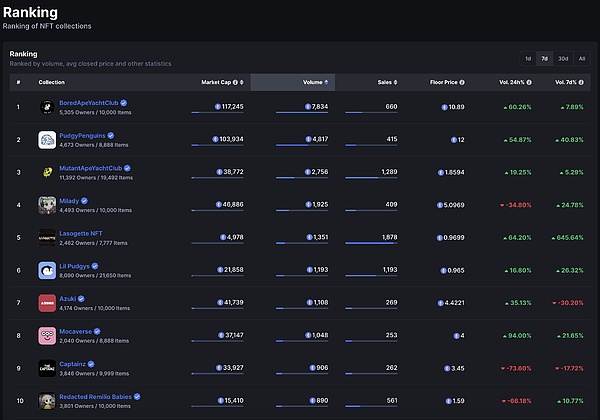This screenshot has width=600, height=420.
Task: Click the BoredApeYachtClub collection avatar
Action: click(x=47, y=106)
